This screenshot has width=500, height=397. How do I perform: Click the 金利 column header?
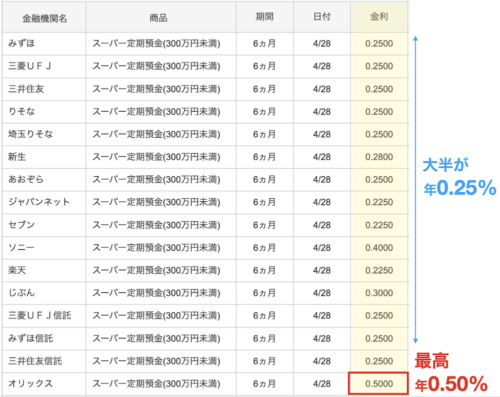379,17
